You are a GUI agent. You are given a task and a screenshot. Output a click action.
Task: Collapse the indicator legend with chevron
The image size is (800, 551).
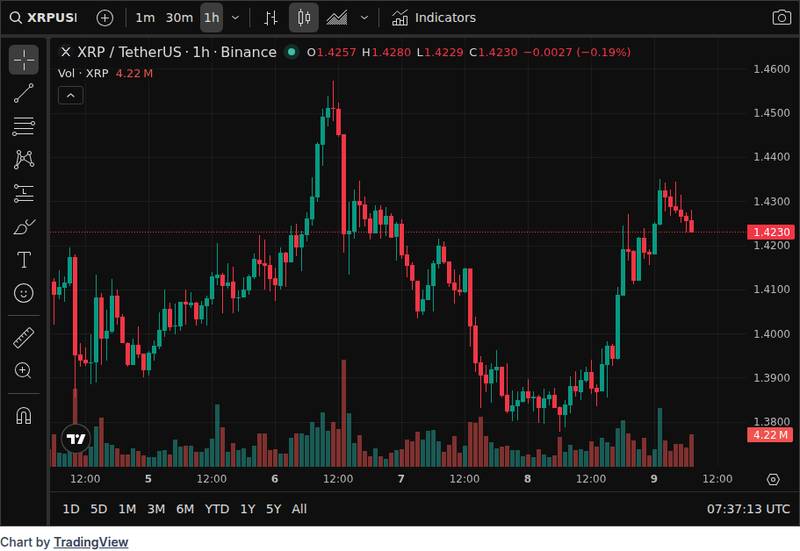tap(70, 95)
